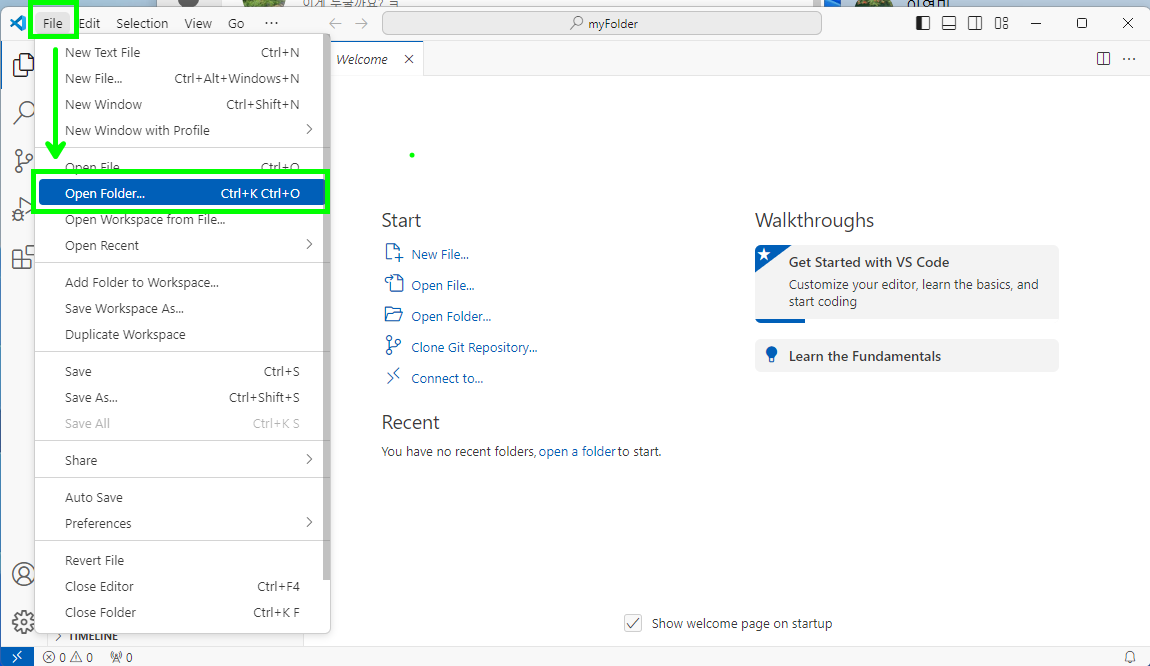Toggle secondary side bar layout icon
The height and width of the screenshot is (666, 1150).
click(975, 23)
